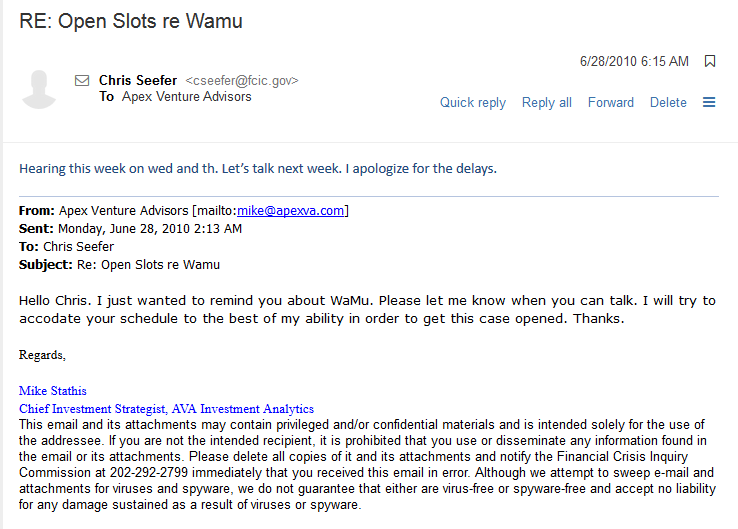Click the quoted Sent date line
The width and height of the screenshot is (738, 529).
(x=130, y=229)
